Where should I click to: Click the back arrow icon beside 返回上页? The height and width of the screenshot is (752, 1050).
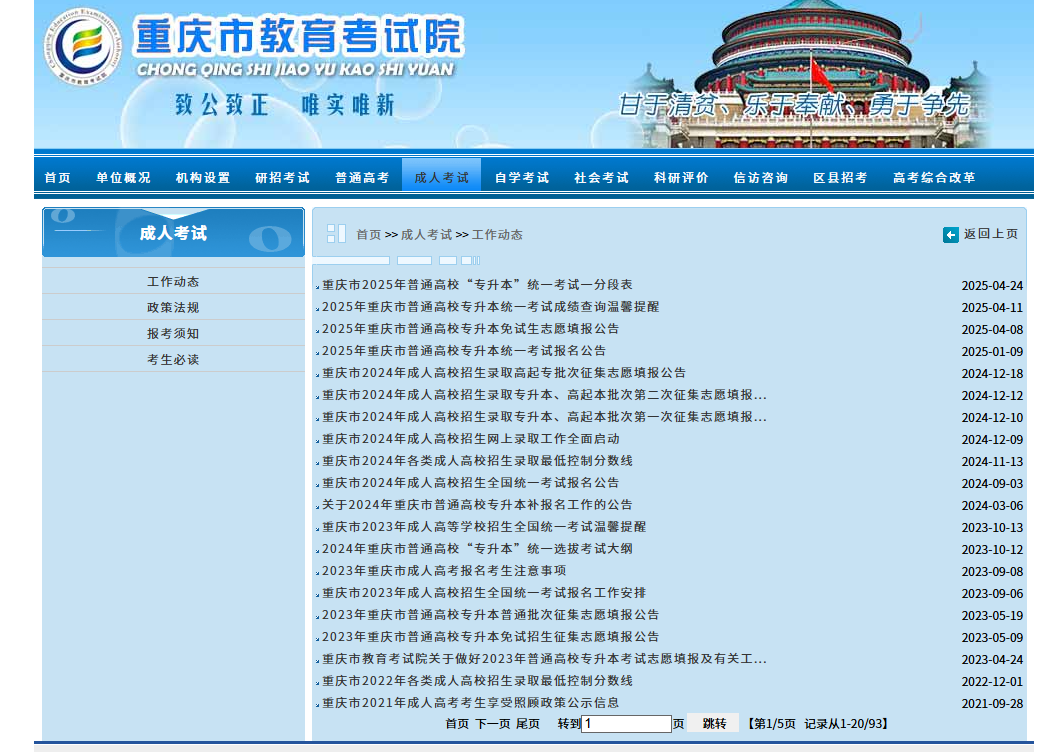pos(950,235)
